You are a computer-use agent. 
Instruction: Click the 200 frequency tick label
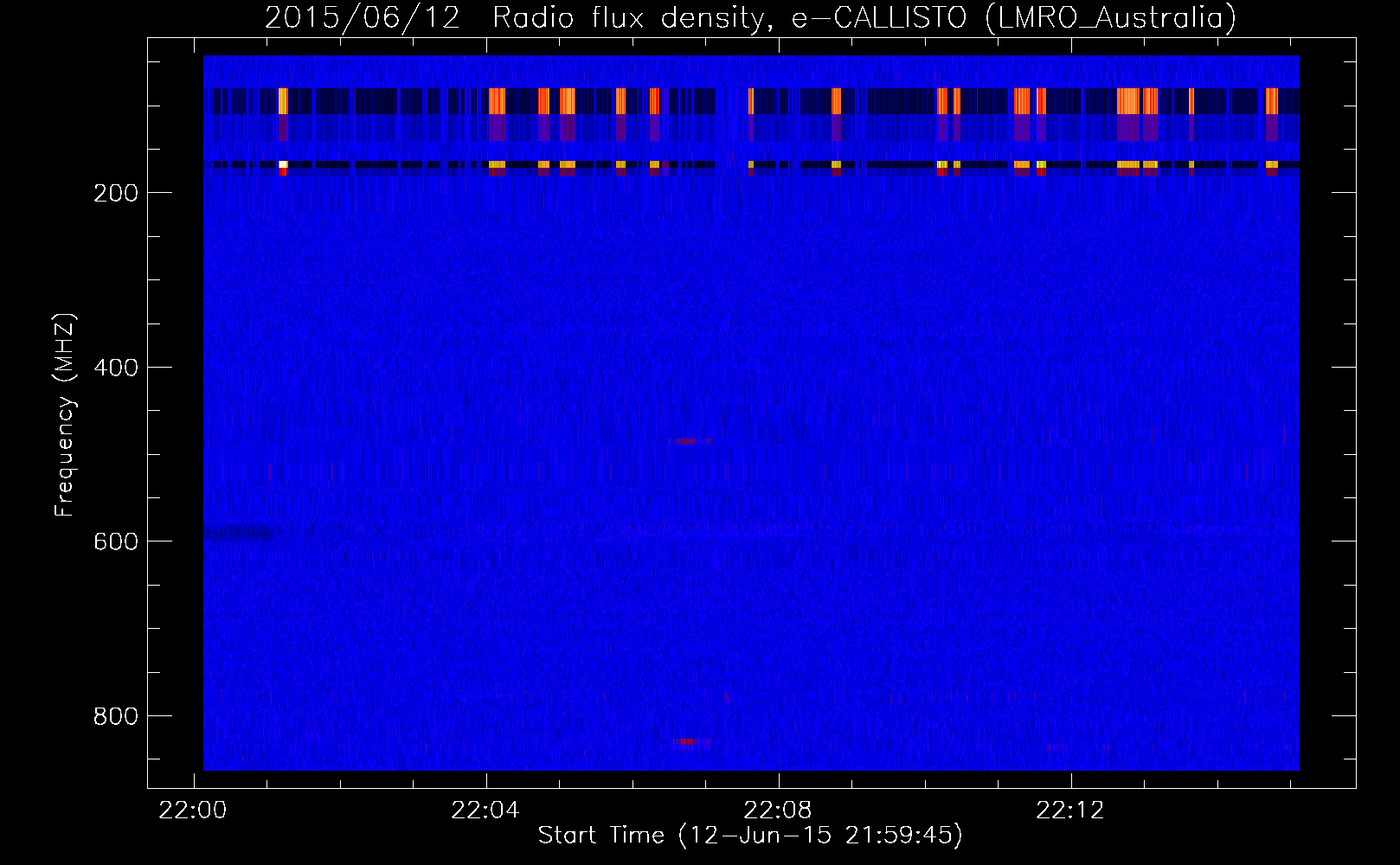[x=116, y=193]
